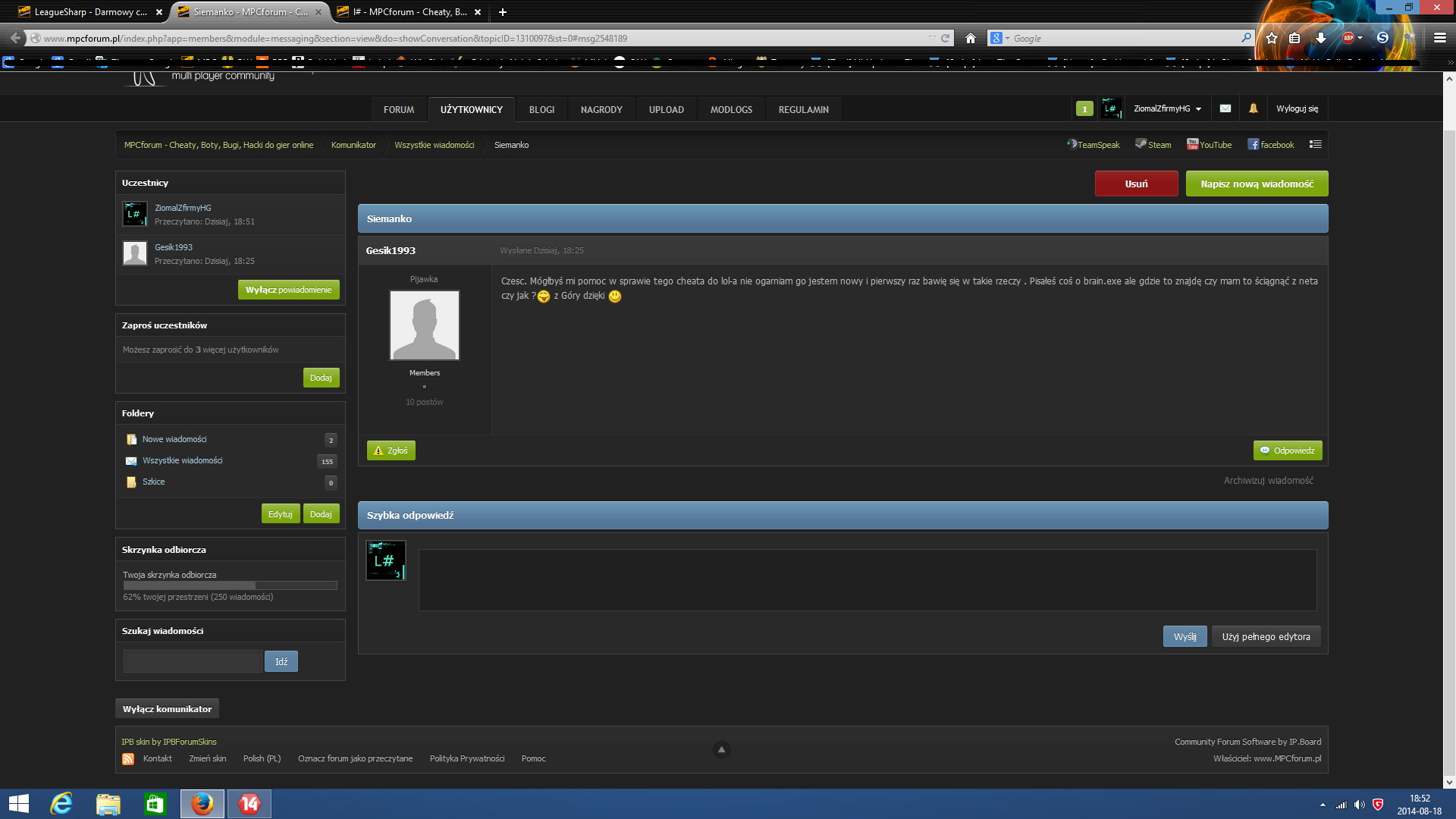Open the Firefox hamburger menu

point(1440,38)
